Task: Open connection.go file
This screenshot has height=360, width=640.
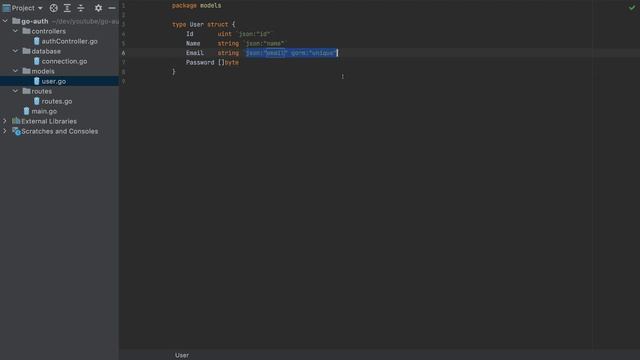Action: 64,61
